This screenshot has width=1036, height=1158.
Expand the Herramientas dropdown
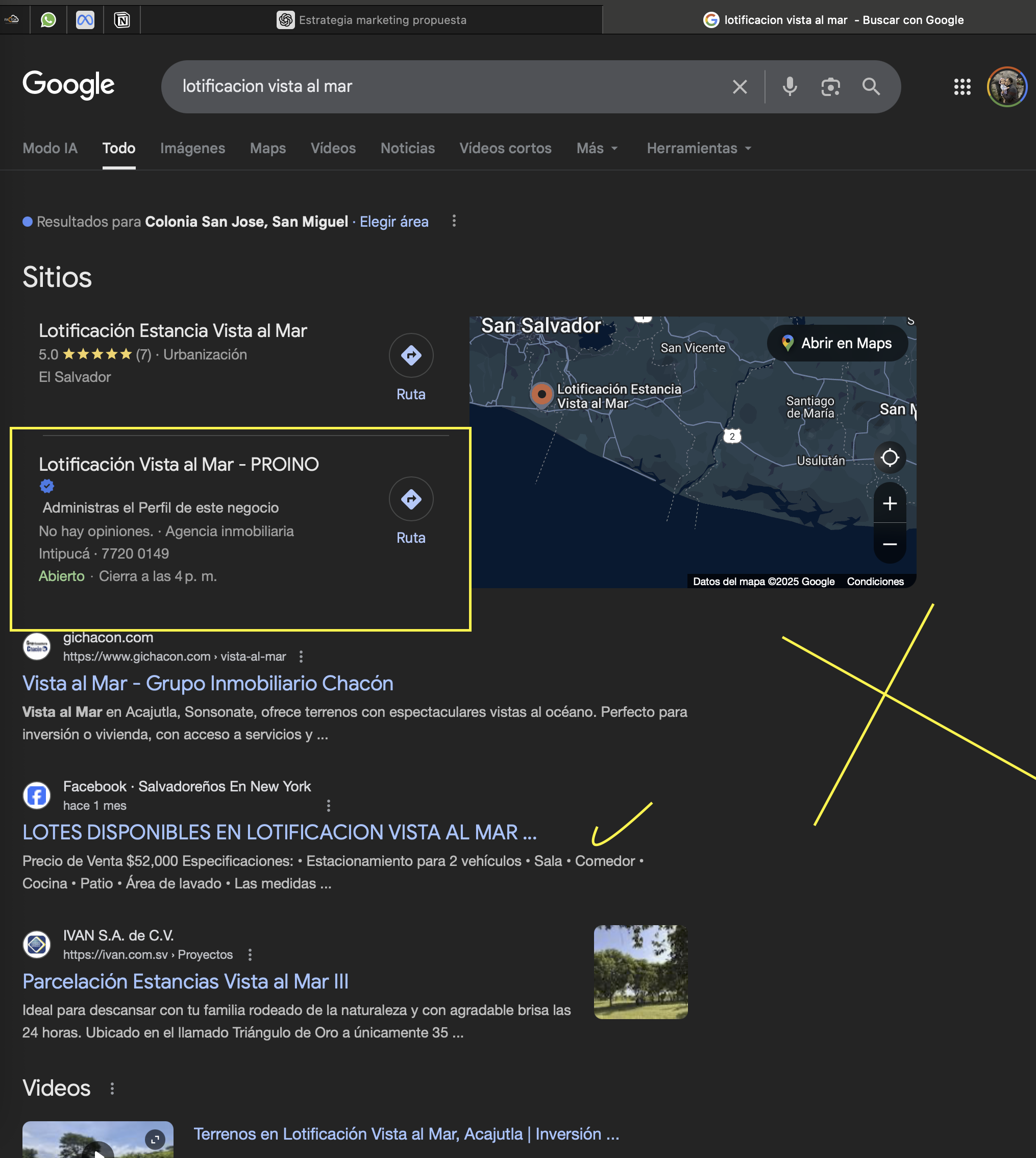(x=699, y=148)
